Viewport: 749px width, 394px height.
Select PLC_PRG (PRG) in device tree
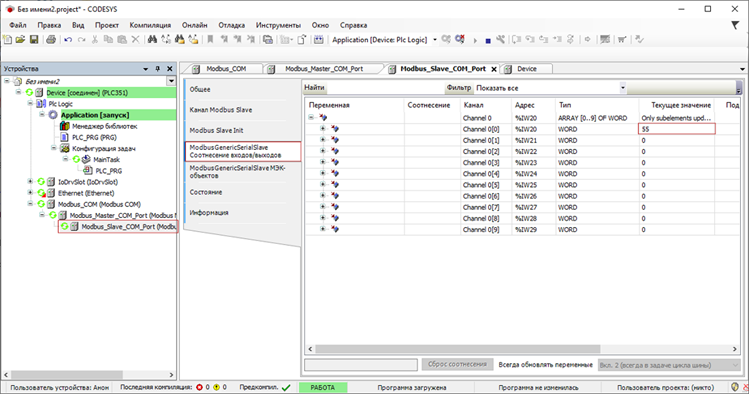pyautogui.click(x=94, y=137)
